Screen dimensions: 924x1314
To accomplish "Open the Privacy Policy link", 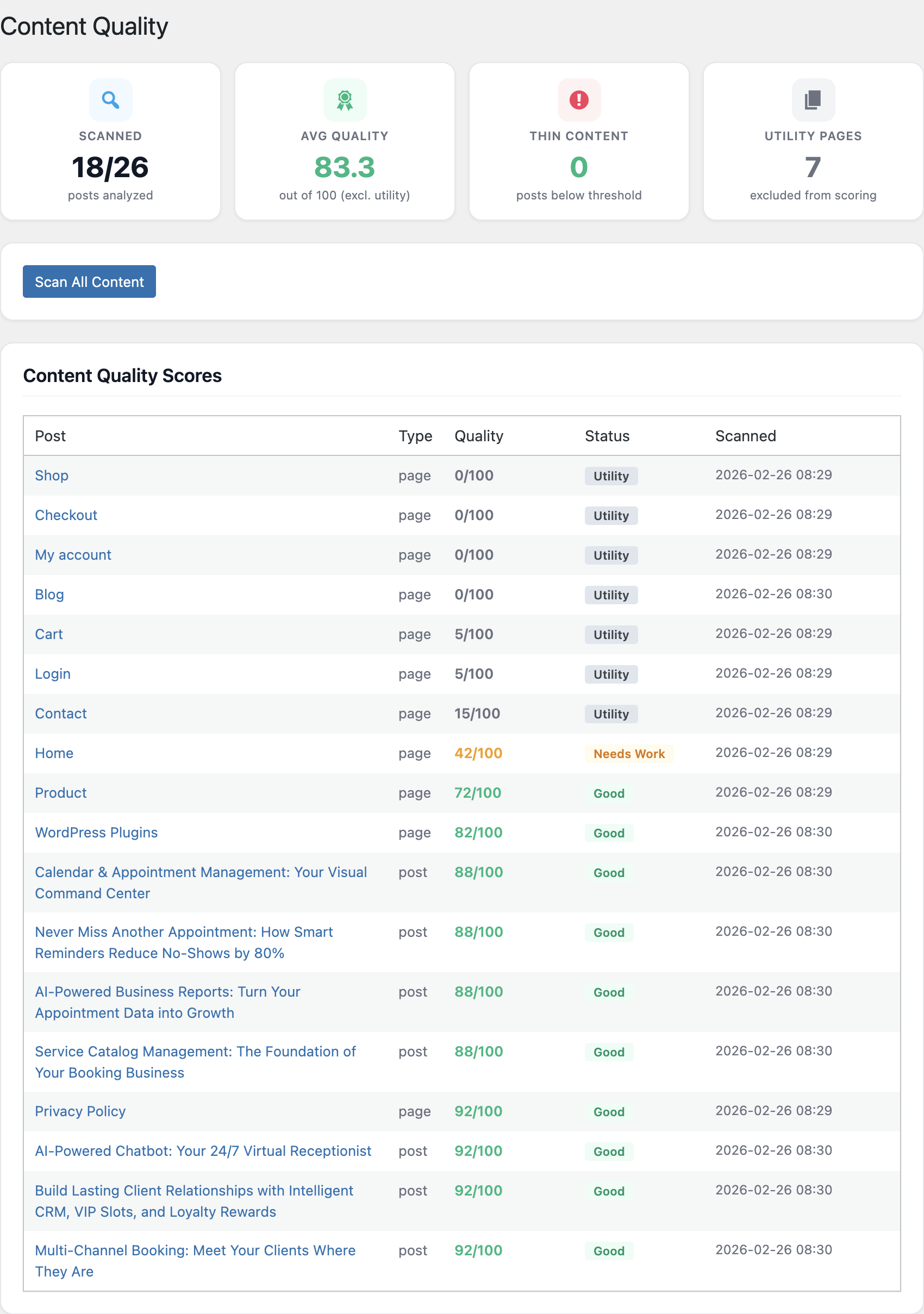I will tap(80, 1111).
